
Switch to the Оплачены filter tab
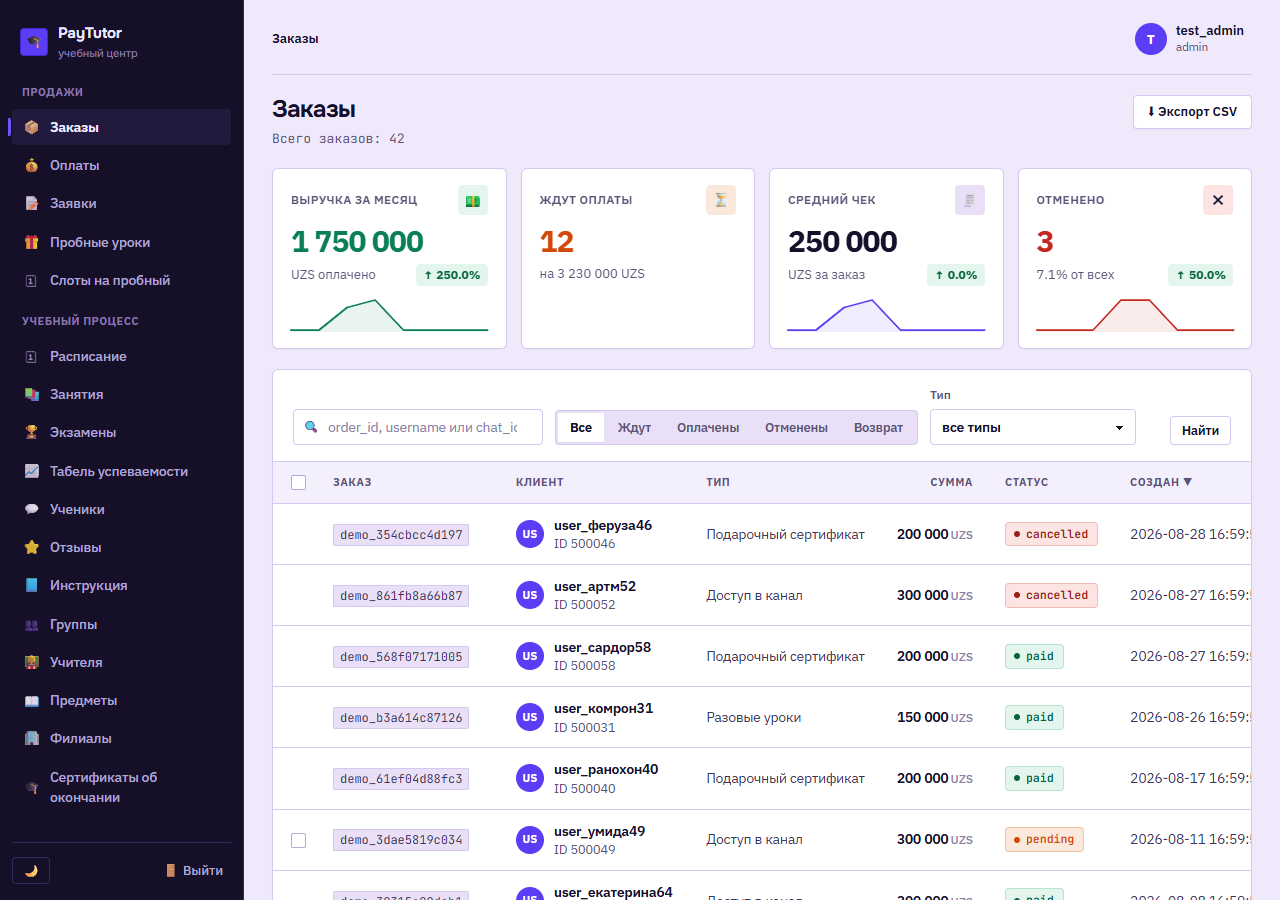click(x=708, y=427)
